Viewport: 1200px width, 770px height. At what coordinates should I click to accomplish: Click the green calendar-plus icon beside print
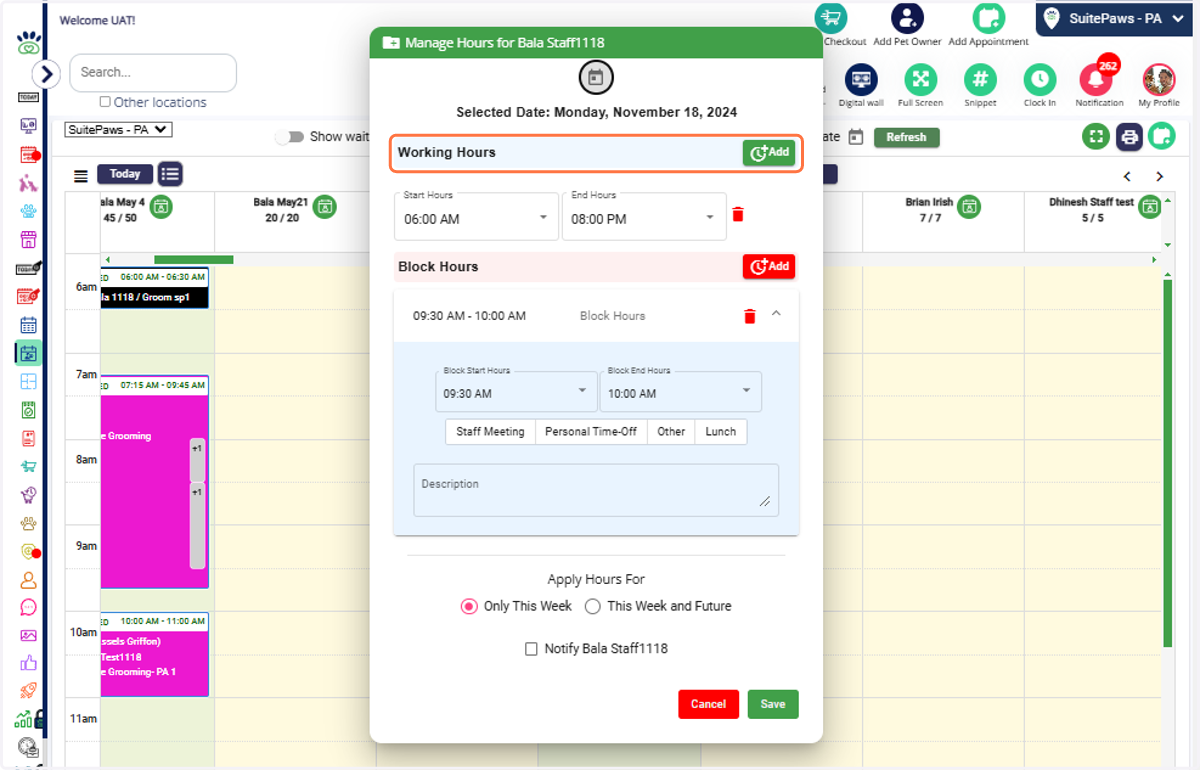click(x=1161, y=135)
